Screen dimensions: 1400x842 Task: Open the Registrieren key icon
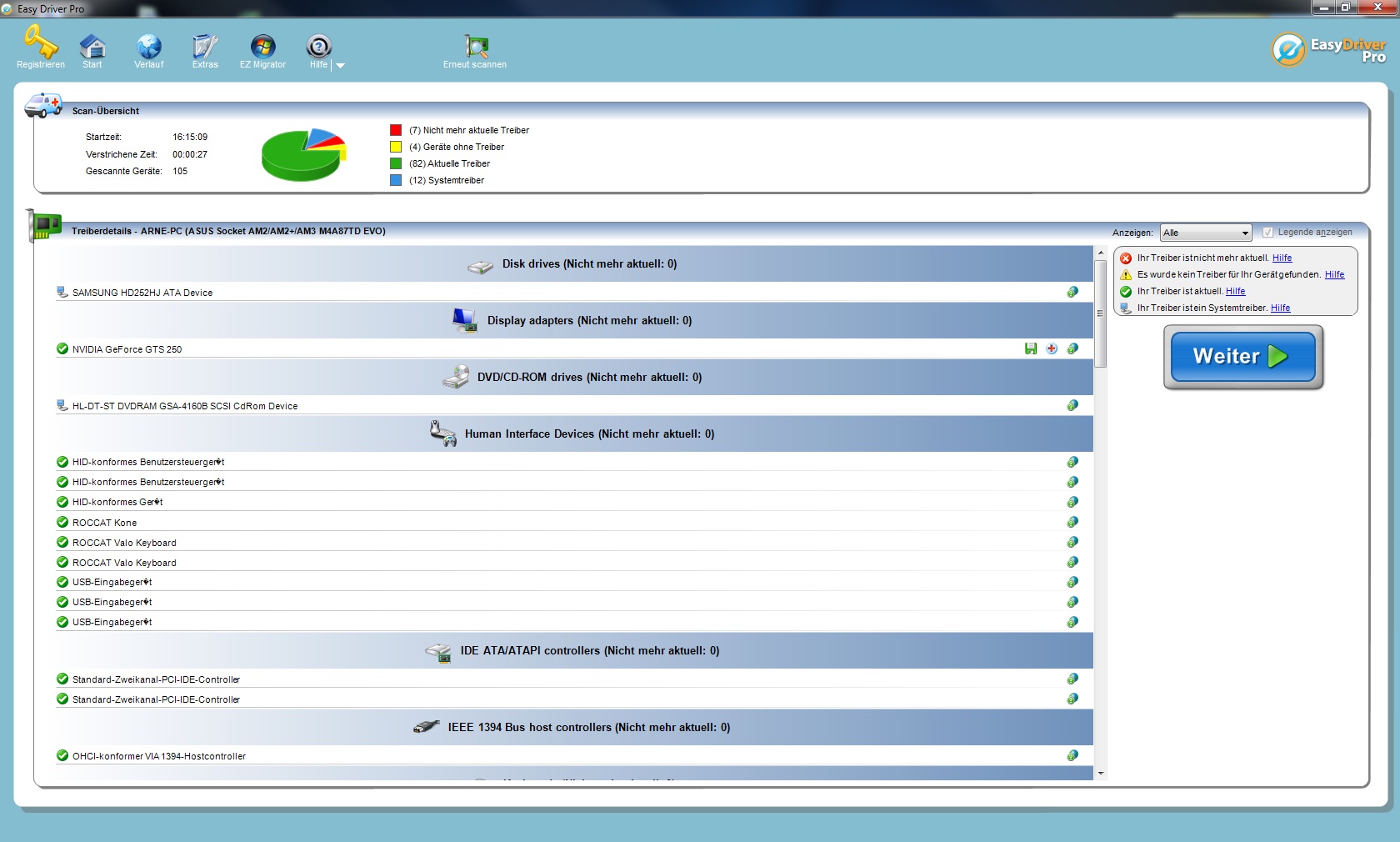[41, 43]
